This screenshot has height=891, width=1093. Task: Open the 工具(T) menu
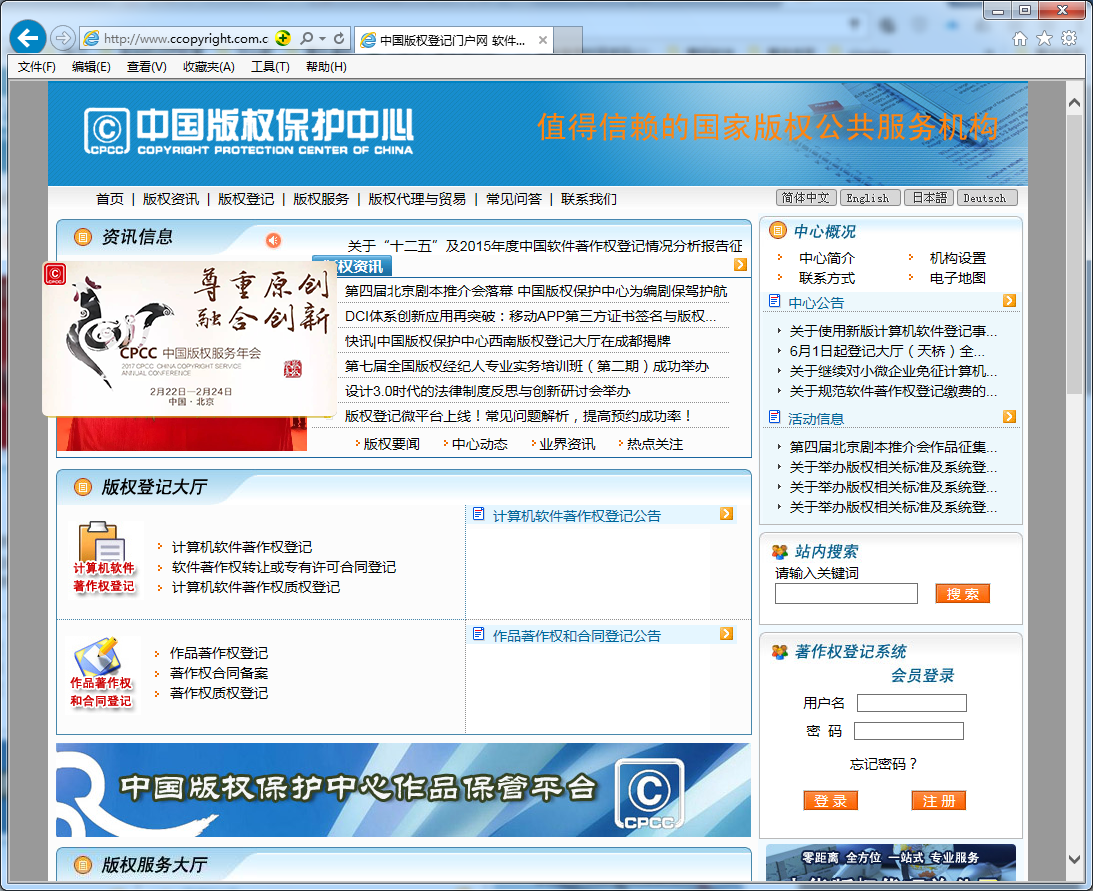pos(270,67)
